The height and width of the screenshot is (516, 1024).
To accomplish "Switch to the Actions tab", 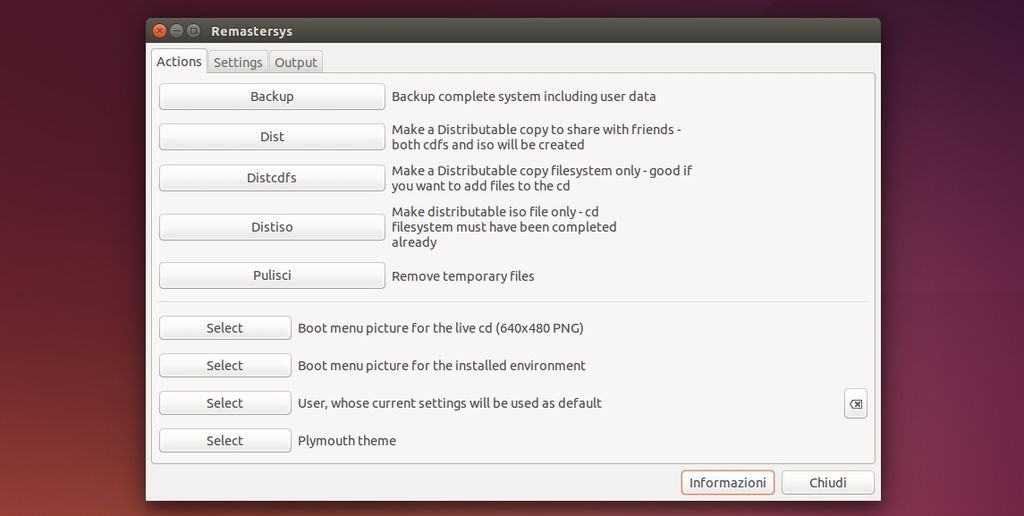I will (x=179, y=62).
